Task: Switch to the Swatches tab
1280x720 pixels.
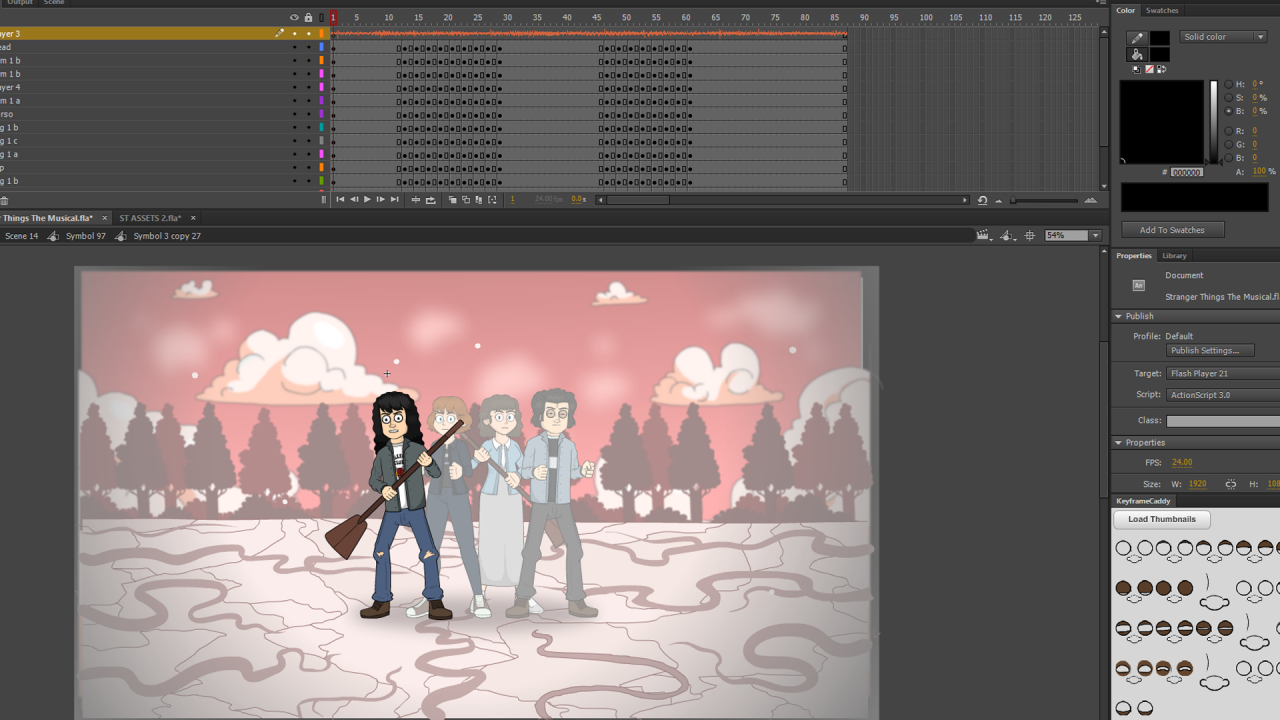Action: point(1162,10)
